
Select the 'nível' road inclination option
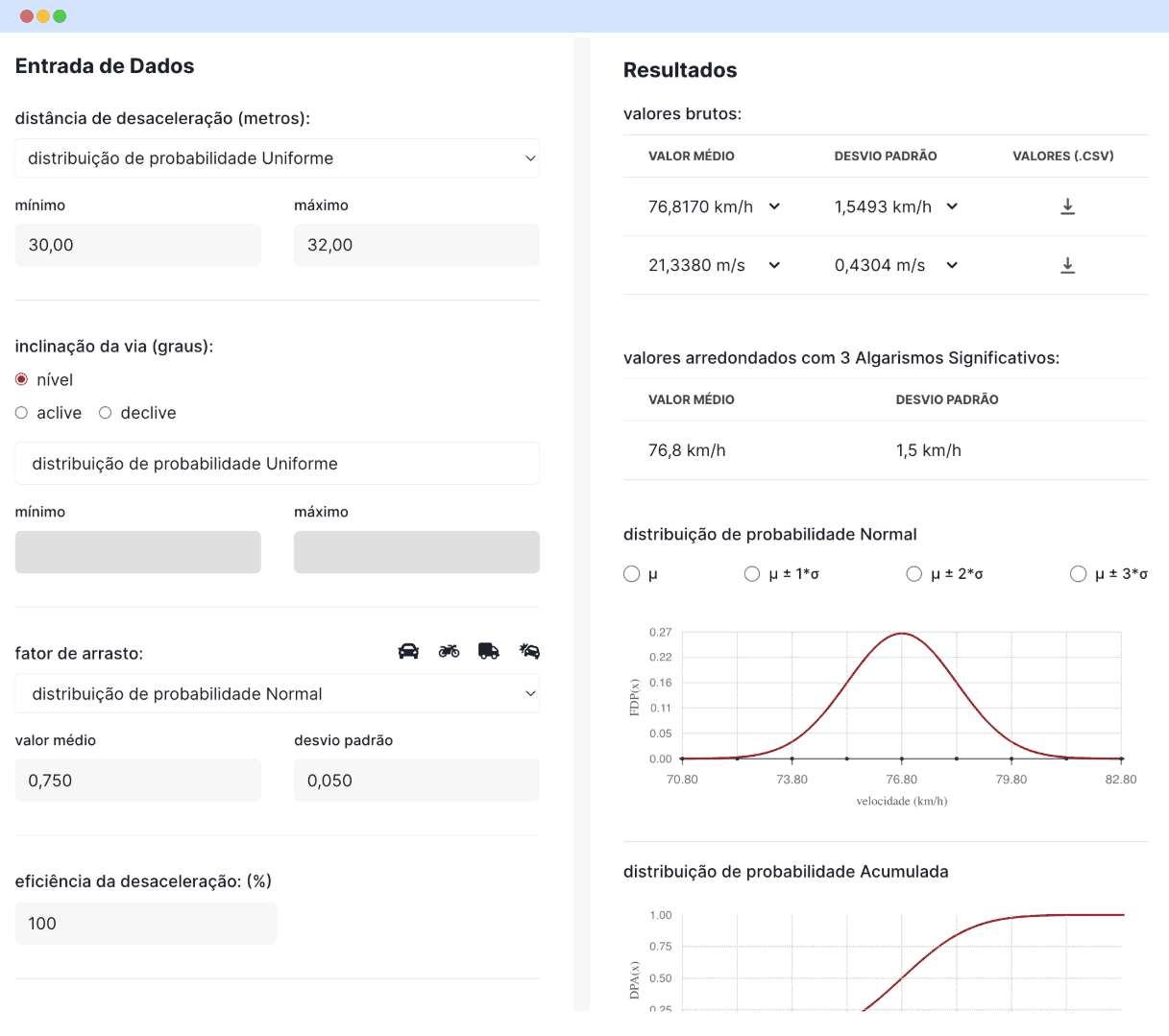[21, 379]
